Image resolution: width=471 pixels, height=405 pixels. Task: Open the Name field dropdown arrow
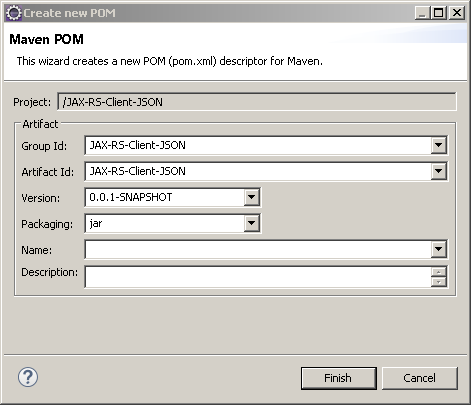click(x=438, y=249)
